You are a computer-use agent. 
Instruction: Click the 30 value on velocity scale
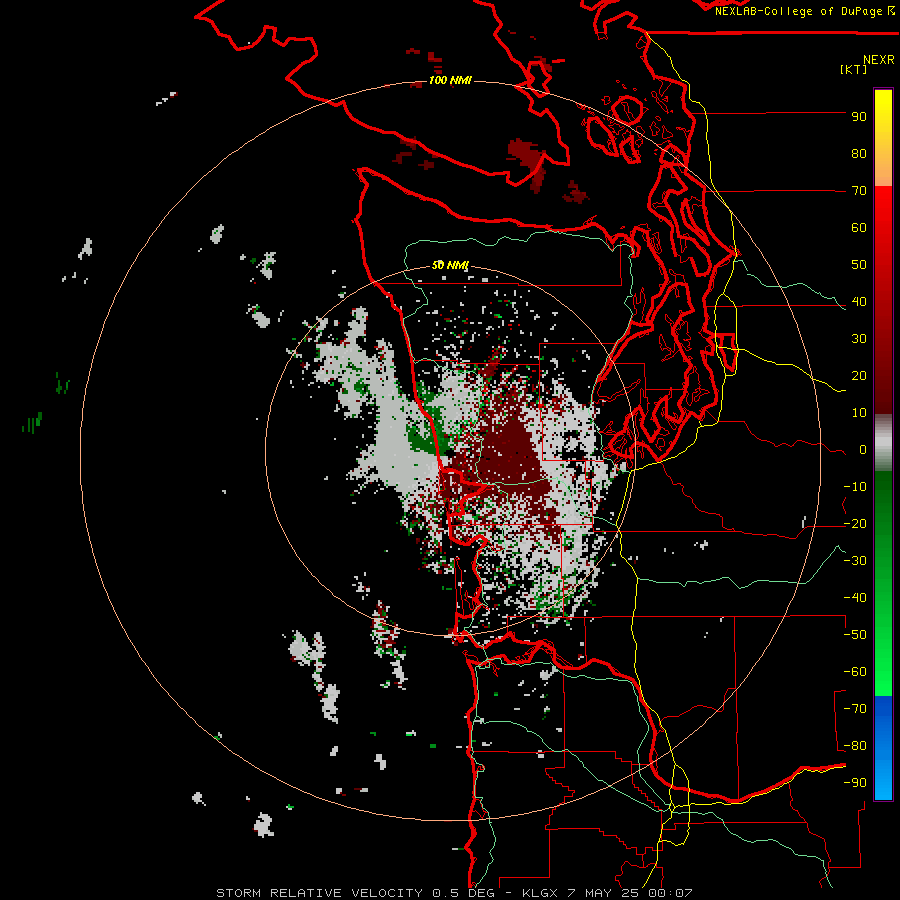tap(859, 339)
